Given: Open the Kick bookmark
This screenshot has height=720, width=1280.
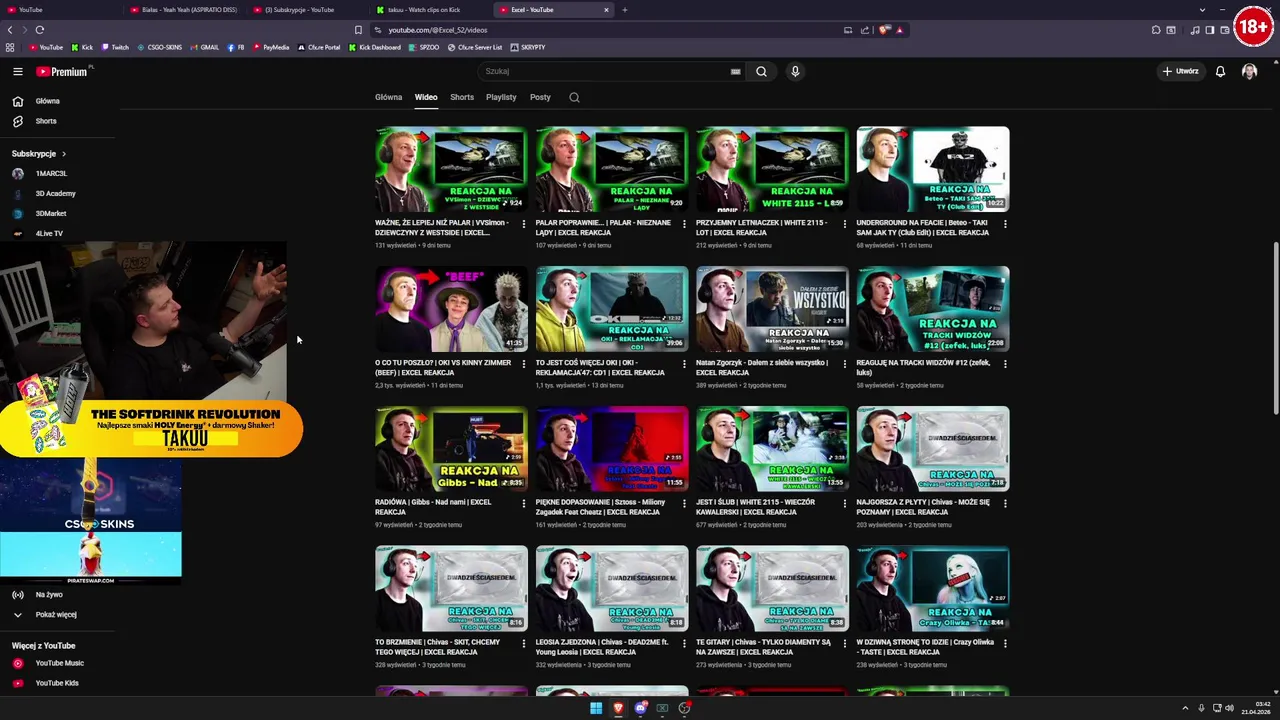Looking at the screenshot, I should (x=82, y=47).
